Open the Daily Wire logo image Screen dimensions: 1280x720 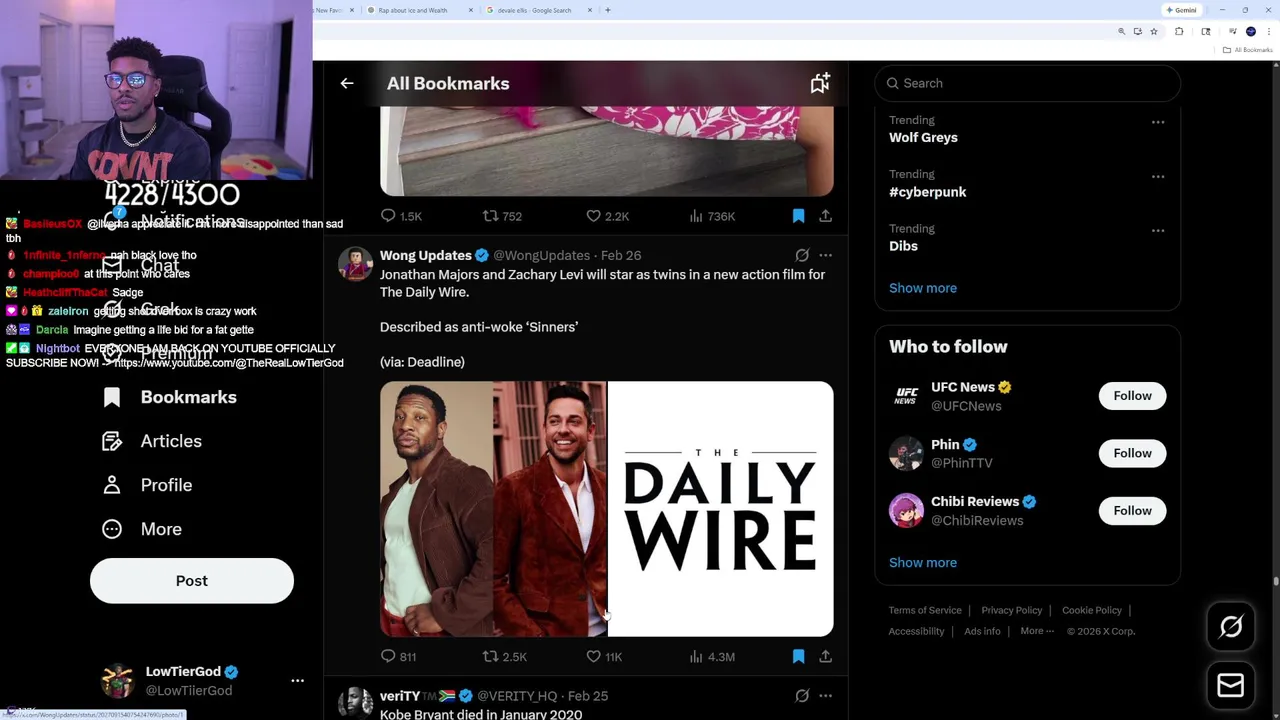tap(720, 509)
